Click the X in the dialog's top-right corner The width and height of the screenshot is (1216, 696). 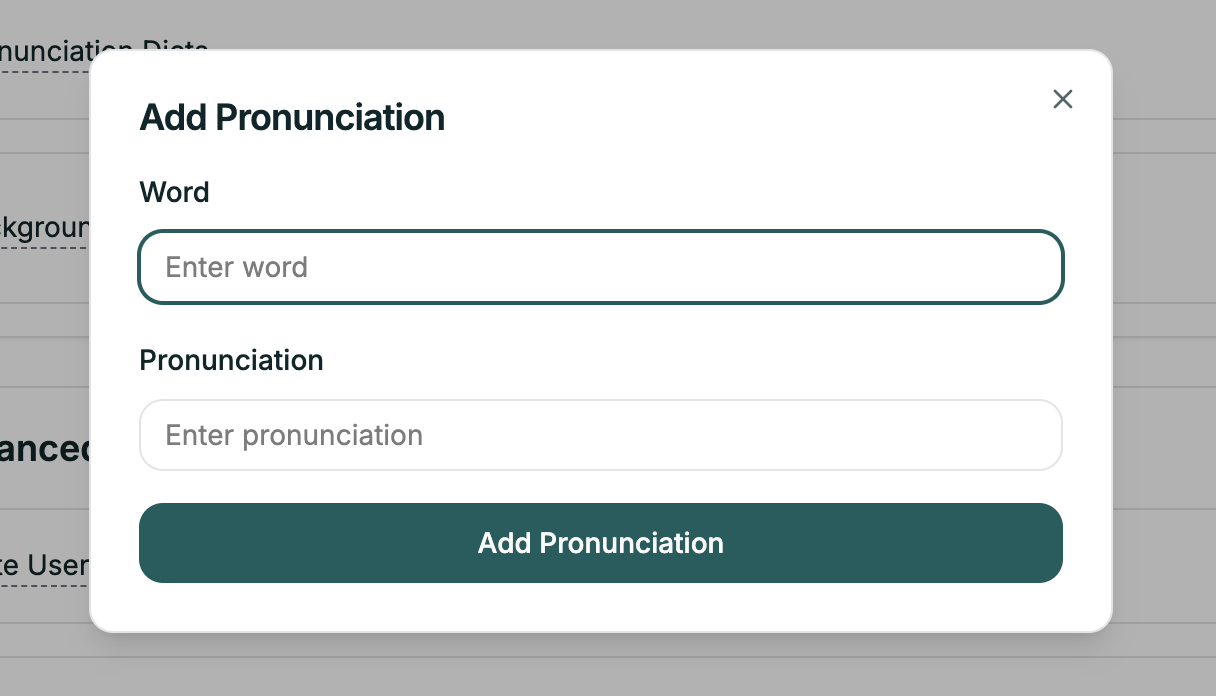[x=1062, y=99]
